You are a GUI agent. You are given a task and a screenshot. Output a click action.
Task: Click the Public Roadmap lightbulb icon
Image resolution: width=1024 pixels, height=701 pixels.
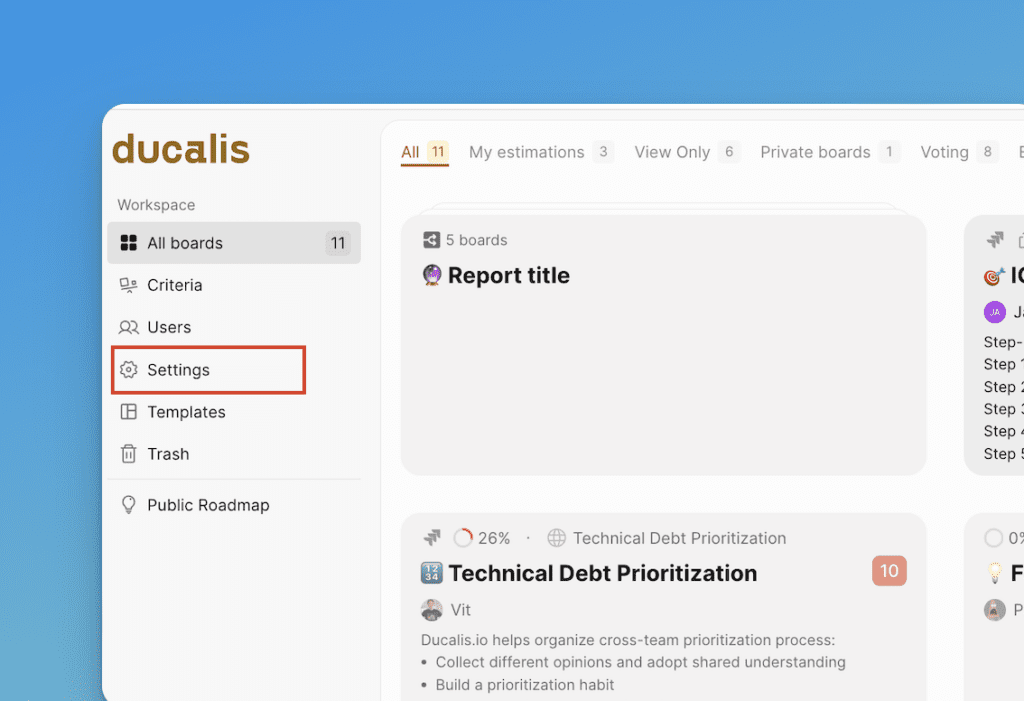(128, 505)
